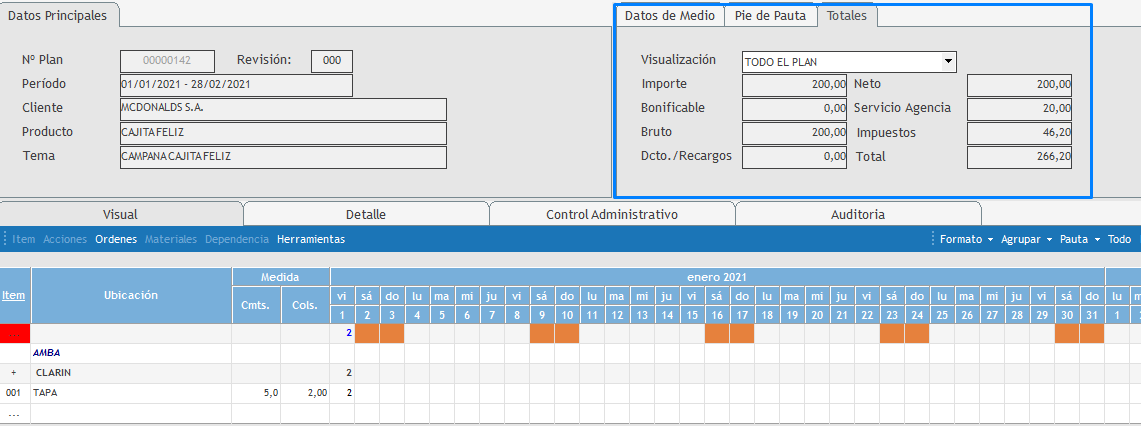Image resolution: width=1141 pixels, height=426 pixels.
Task: Click the Todo button in toolbar
Action: click(x=1119, y=240)
